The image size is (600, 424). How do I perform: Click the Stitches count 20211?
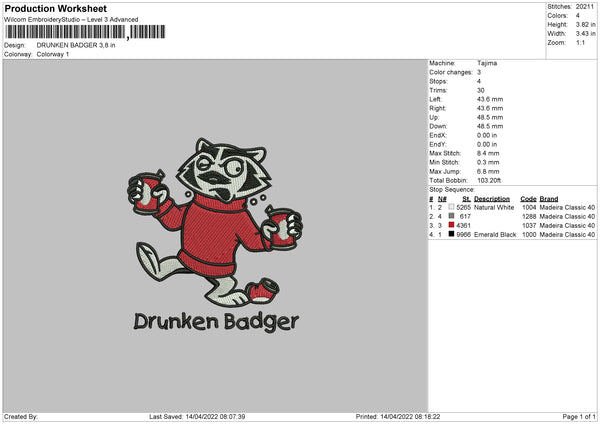[x=584, y=7]
